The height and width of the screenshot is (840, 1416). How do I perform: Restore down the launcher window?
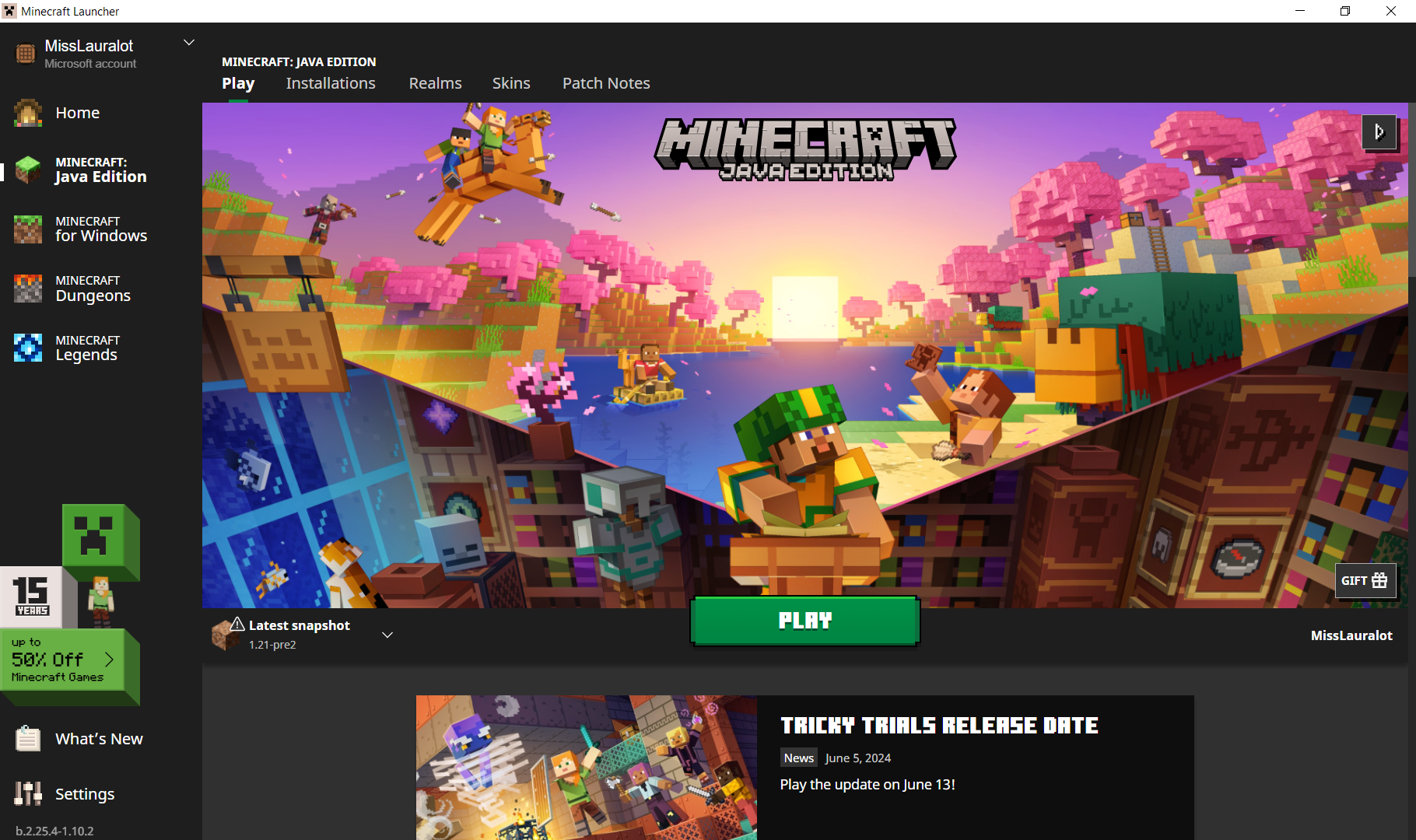coord(1345,11)
